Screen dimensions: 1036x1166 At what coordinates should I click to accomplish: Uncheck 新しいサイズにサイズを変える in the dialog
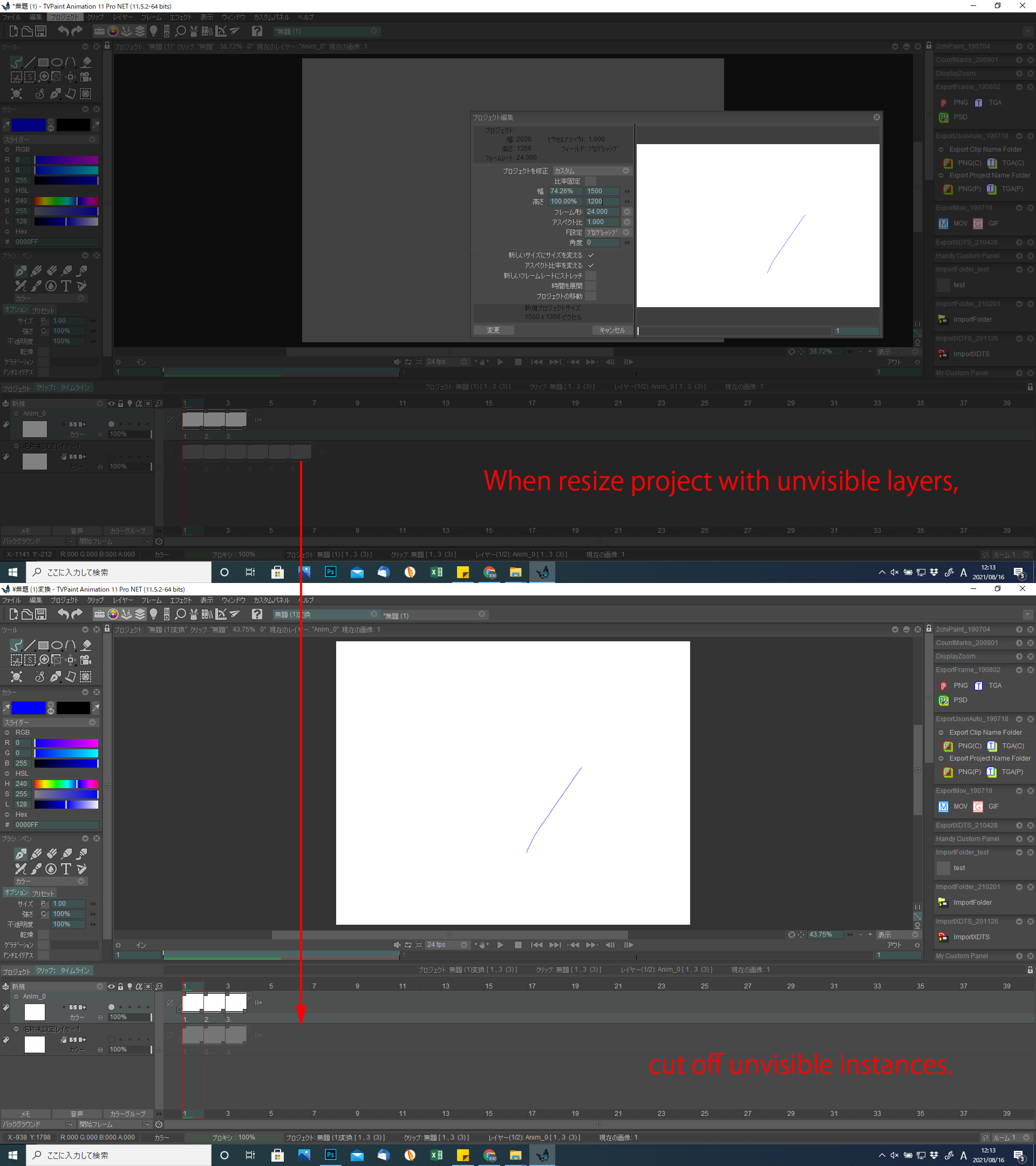pos(591,255)
